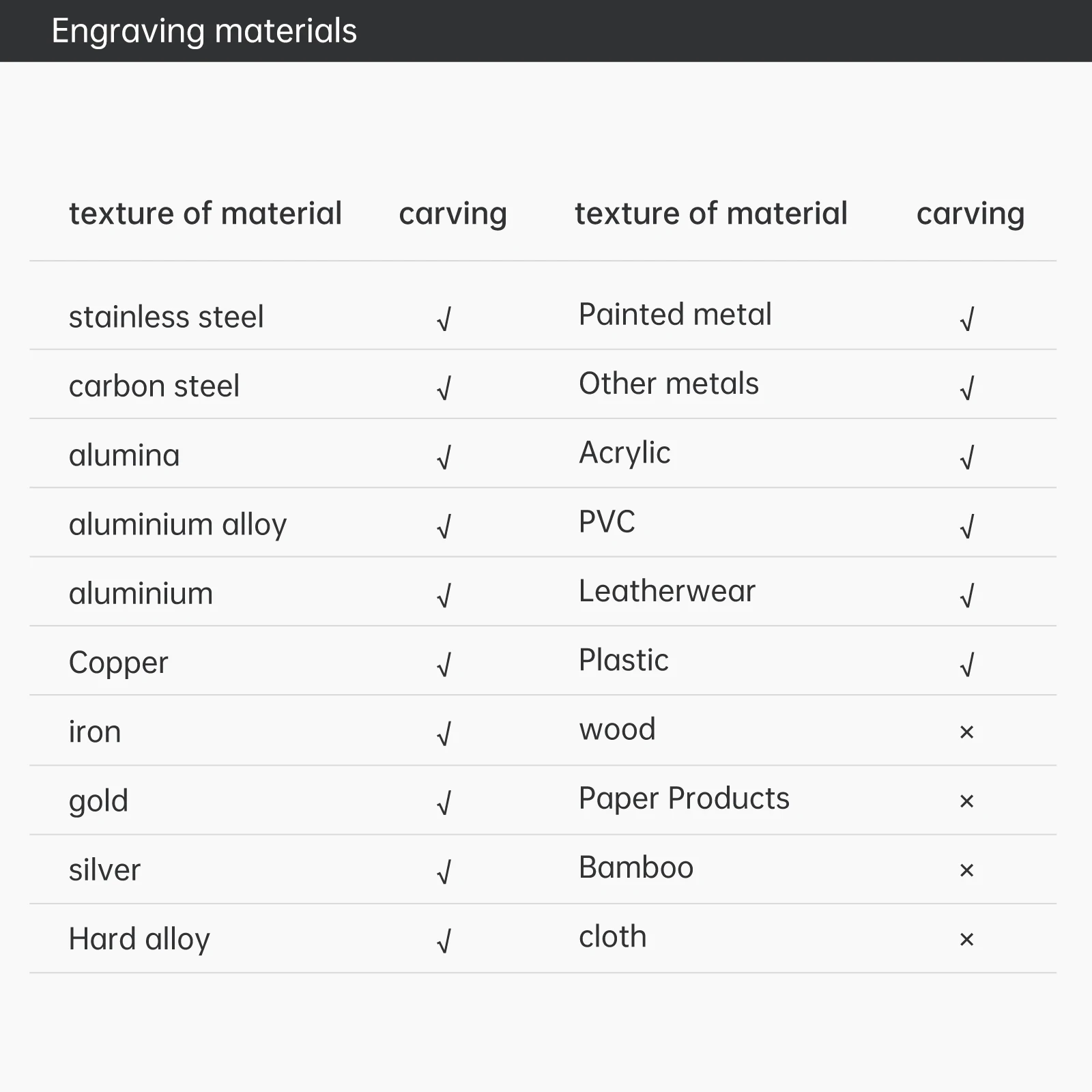Click the Engraving materials title
1092x1092 pixels.
pyautogui.click(x=204, y=31)
